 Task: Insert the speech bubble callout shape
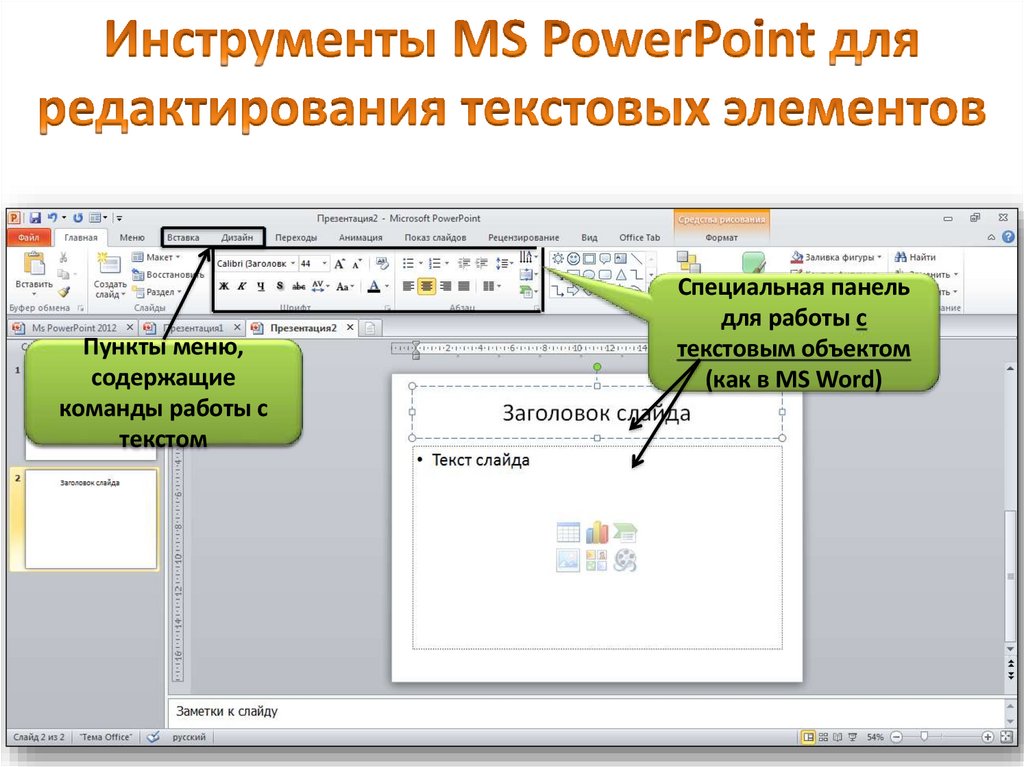[x=605, y=259]
